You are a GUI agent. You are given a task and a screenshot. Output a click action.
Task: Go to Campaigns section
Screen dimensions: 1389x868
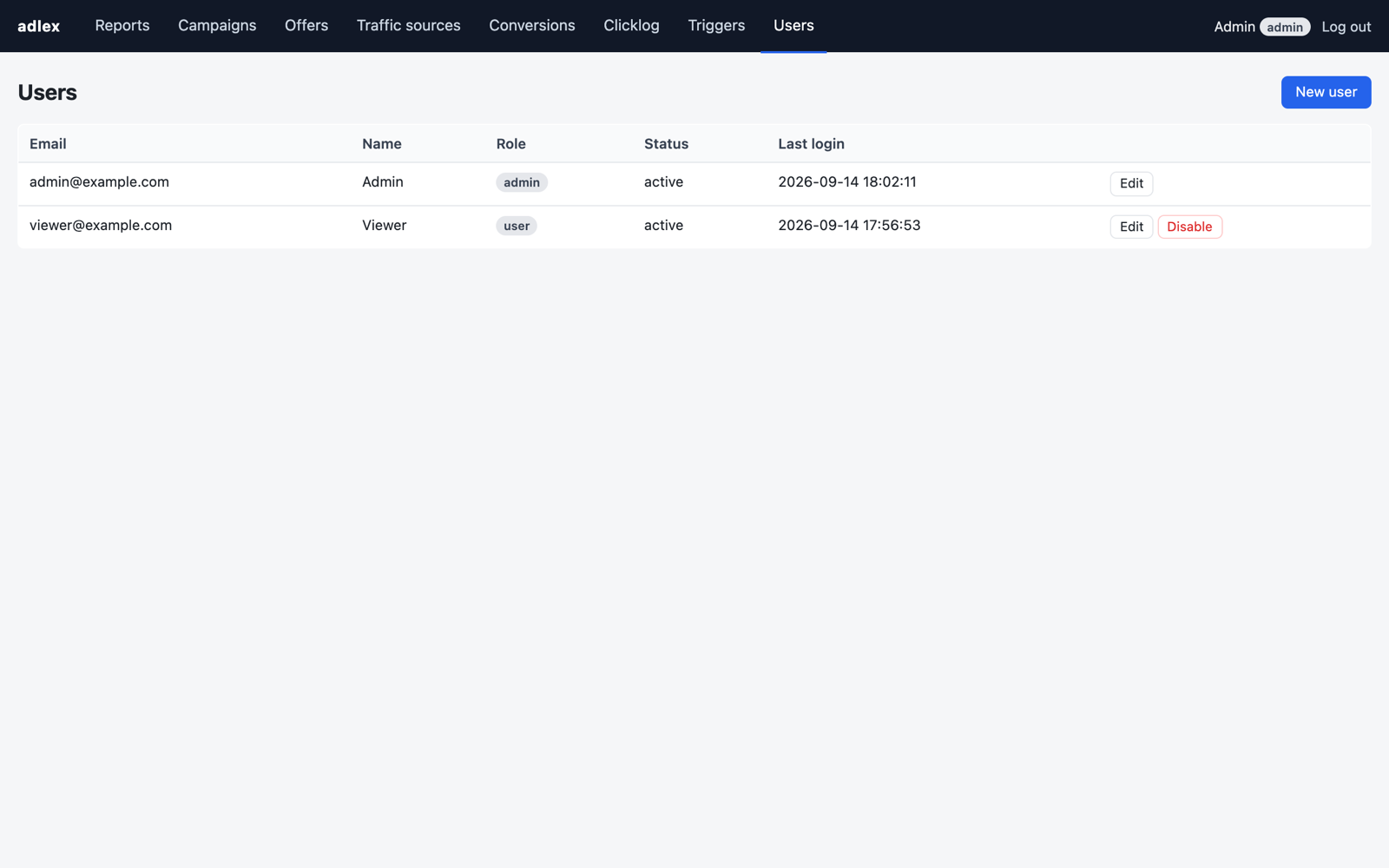click(217, 26)
